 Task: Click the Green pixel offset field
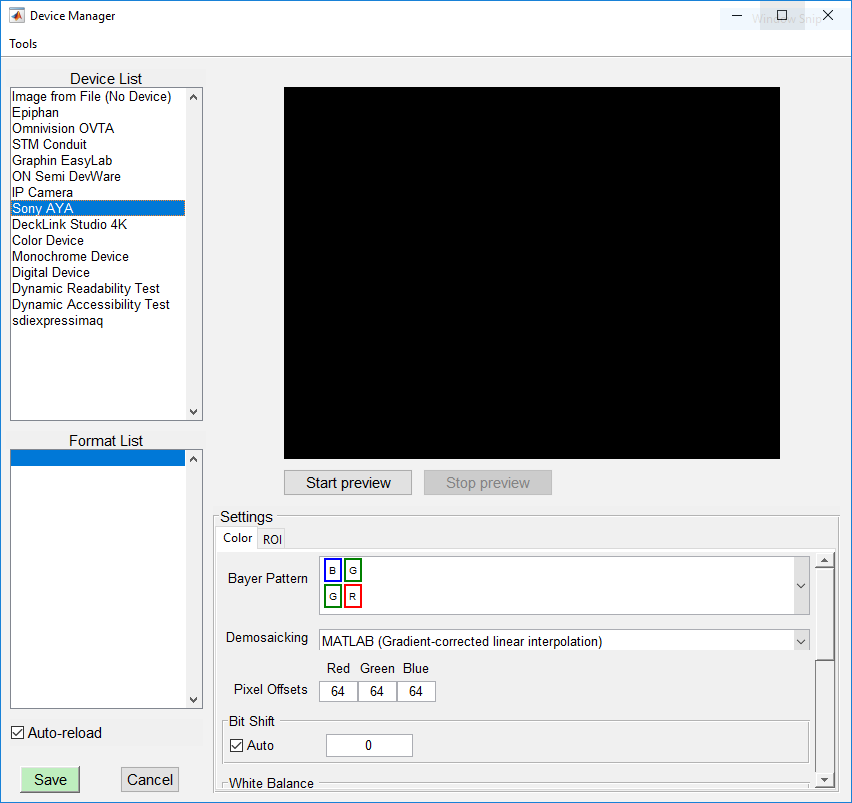(377, 691)
